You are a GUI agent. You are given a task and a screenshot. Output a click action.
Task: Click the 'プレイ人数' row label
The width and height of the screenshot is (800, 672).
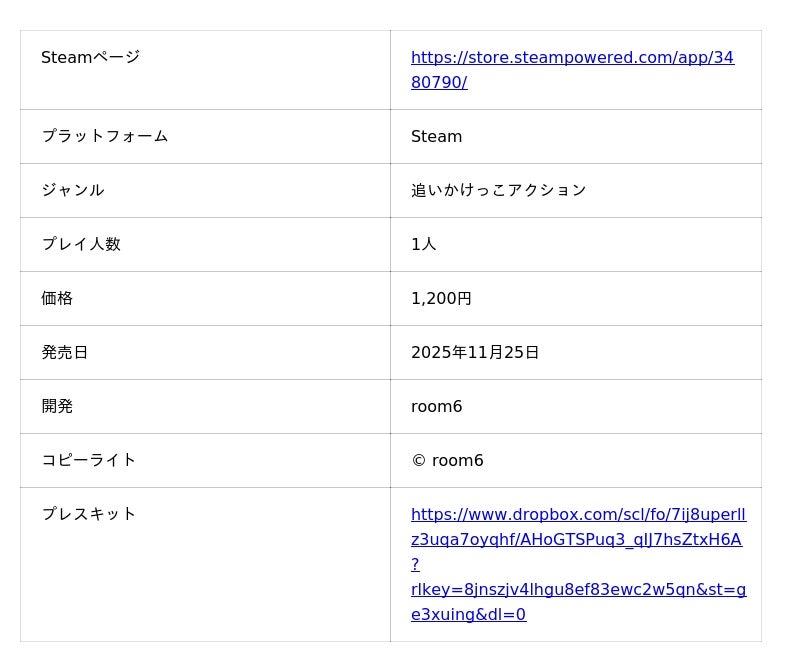tap(80, 244)
